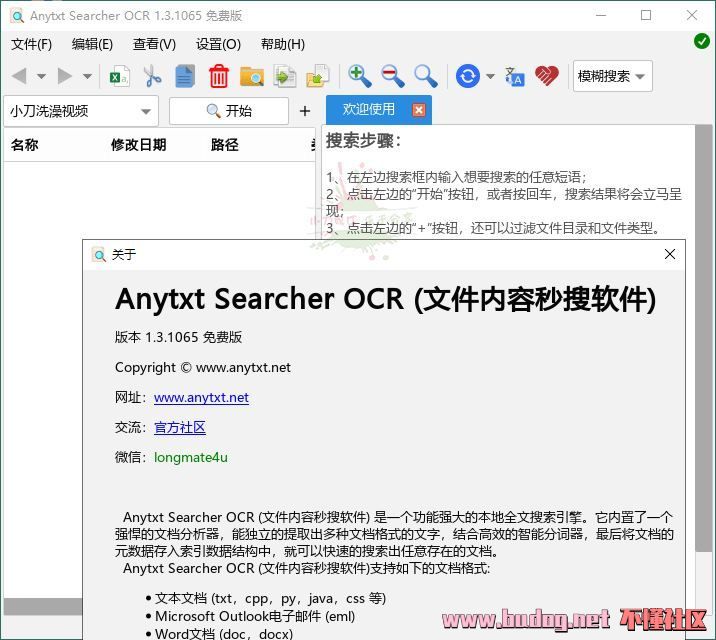Close the 关于 dialog

click(x=670, y=254)
